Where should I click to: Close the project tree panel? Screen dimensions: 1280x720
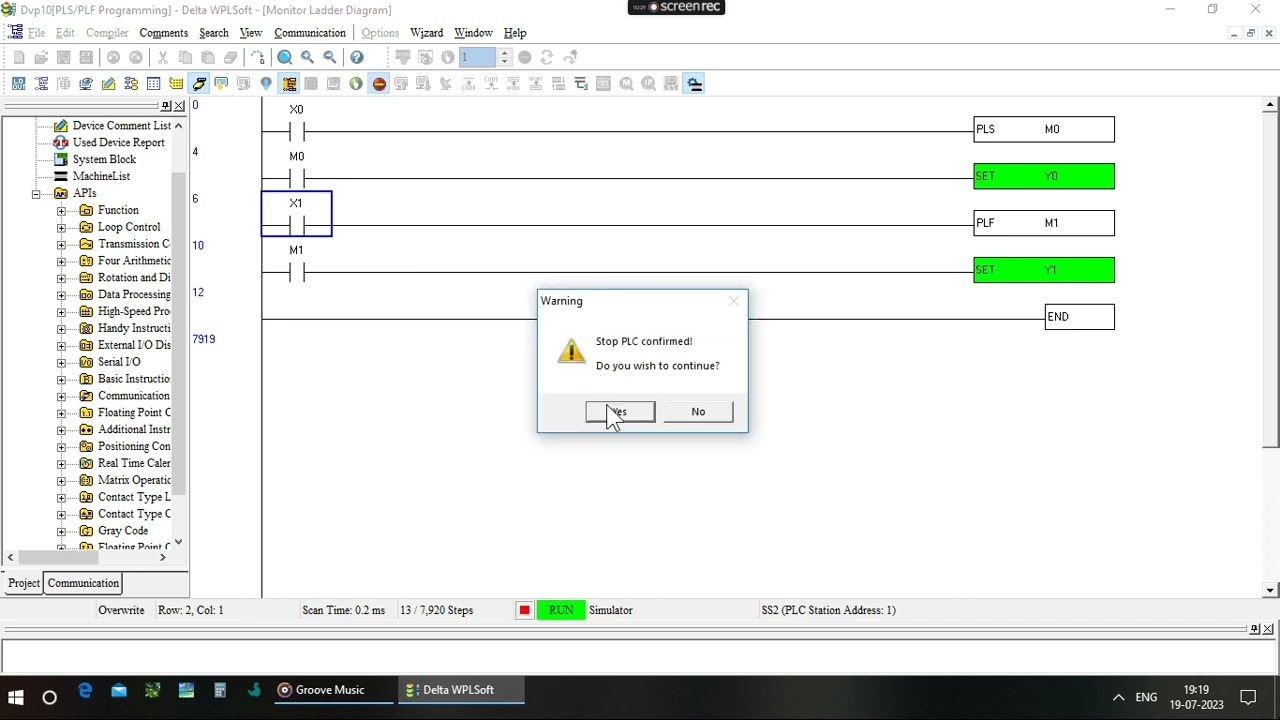pyautogui.click(x=179, y=105)
